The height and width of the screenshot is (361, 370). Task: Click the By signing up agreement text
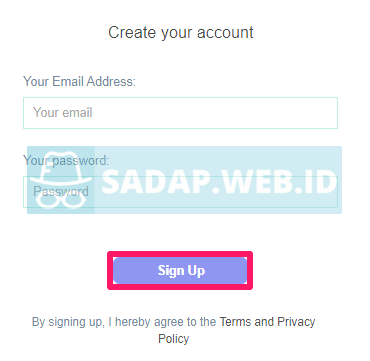tap(174, 330)
